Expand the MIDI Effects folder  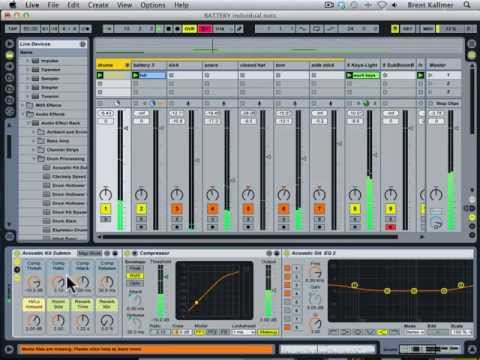[23, 105]
